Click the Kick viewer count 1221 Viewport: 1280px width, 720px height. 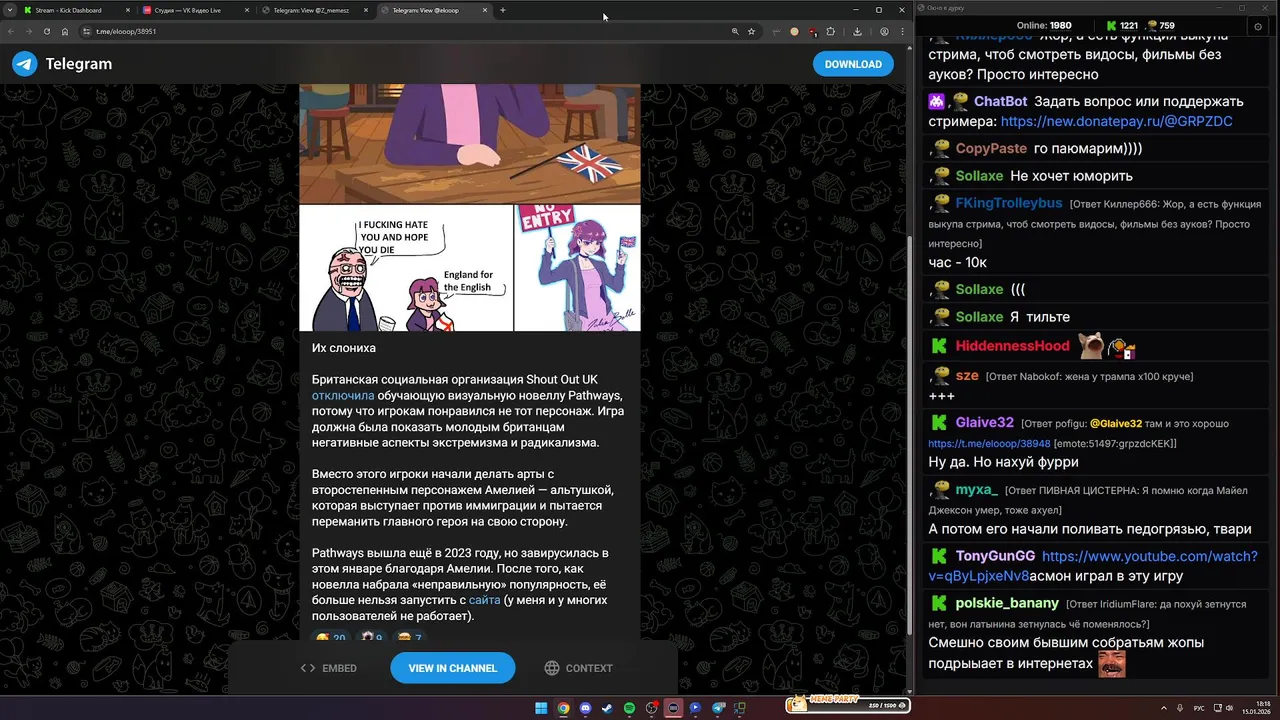tap(1121, 26)
